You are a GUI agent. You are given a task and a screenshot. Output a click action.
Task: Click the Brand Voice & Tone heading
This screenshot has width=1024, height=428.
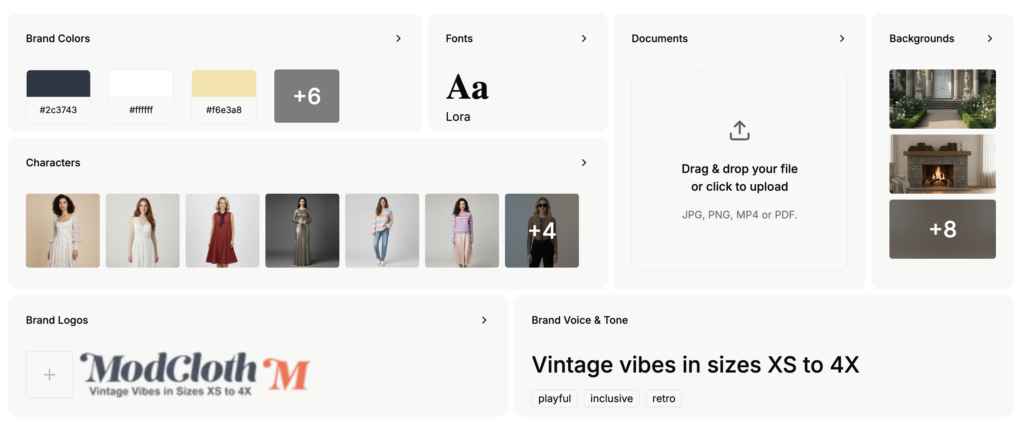[580, 320]
